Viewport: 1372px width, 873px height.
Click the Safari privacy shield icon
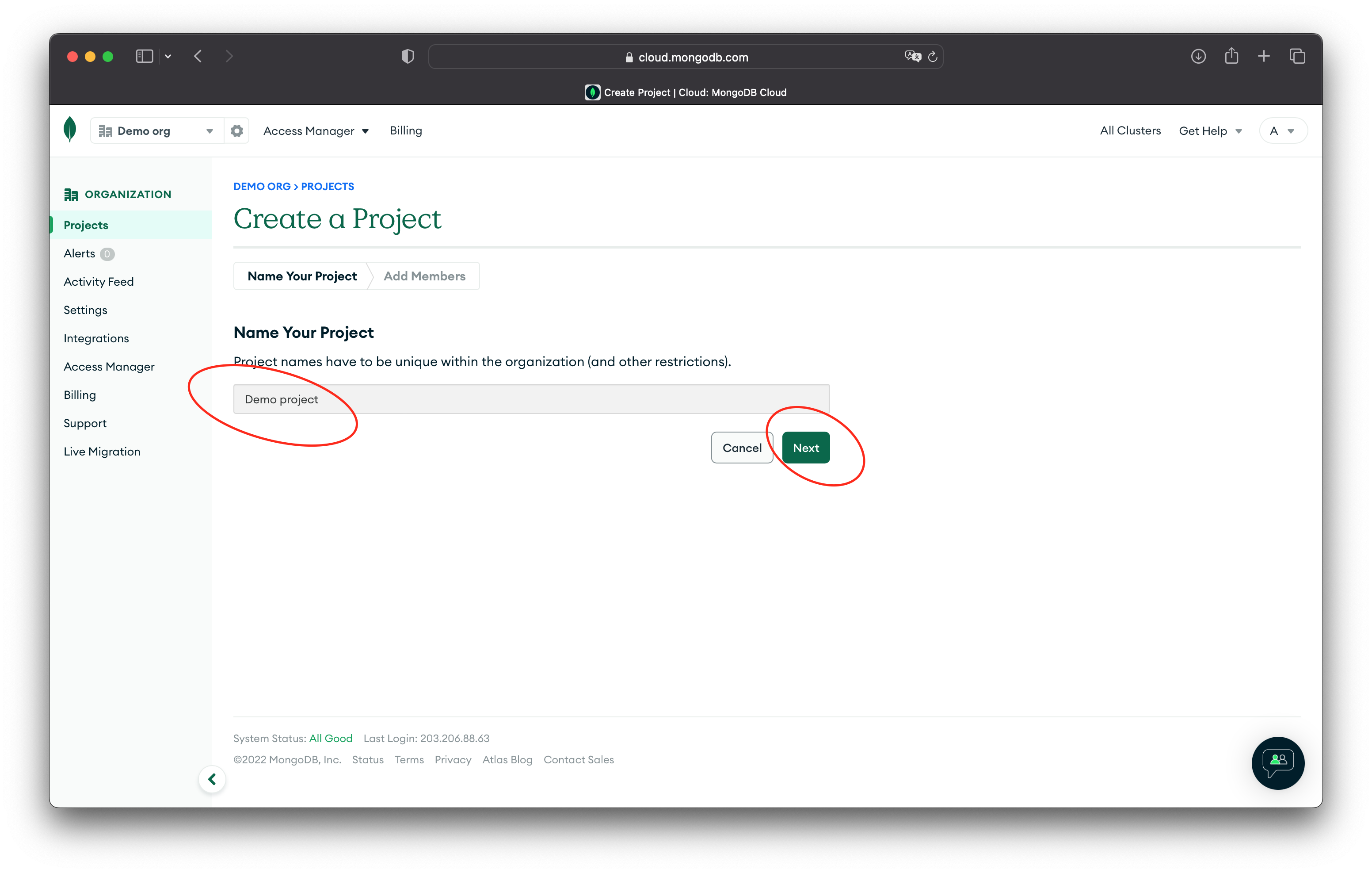[408, 57]
